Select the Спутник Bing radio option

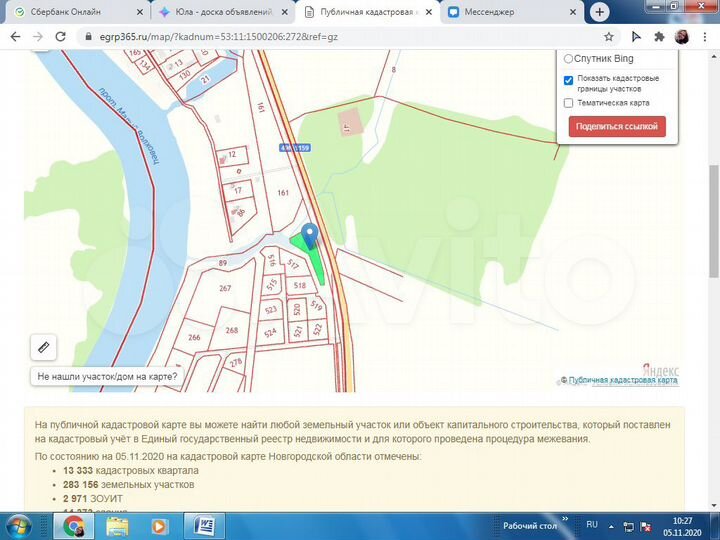569,59
